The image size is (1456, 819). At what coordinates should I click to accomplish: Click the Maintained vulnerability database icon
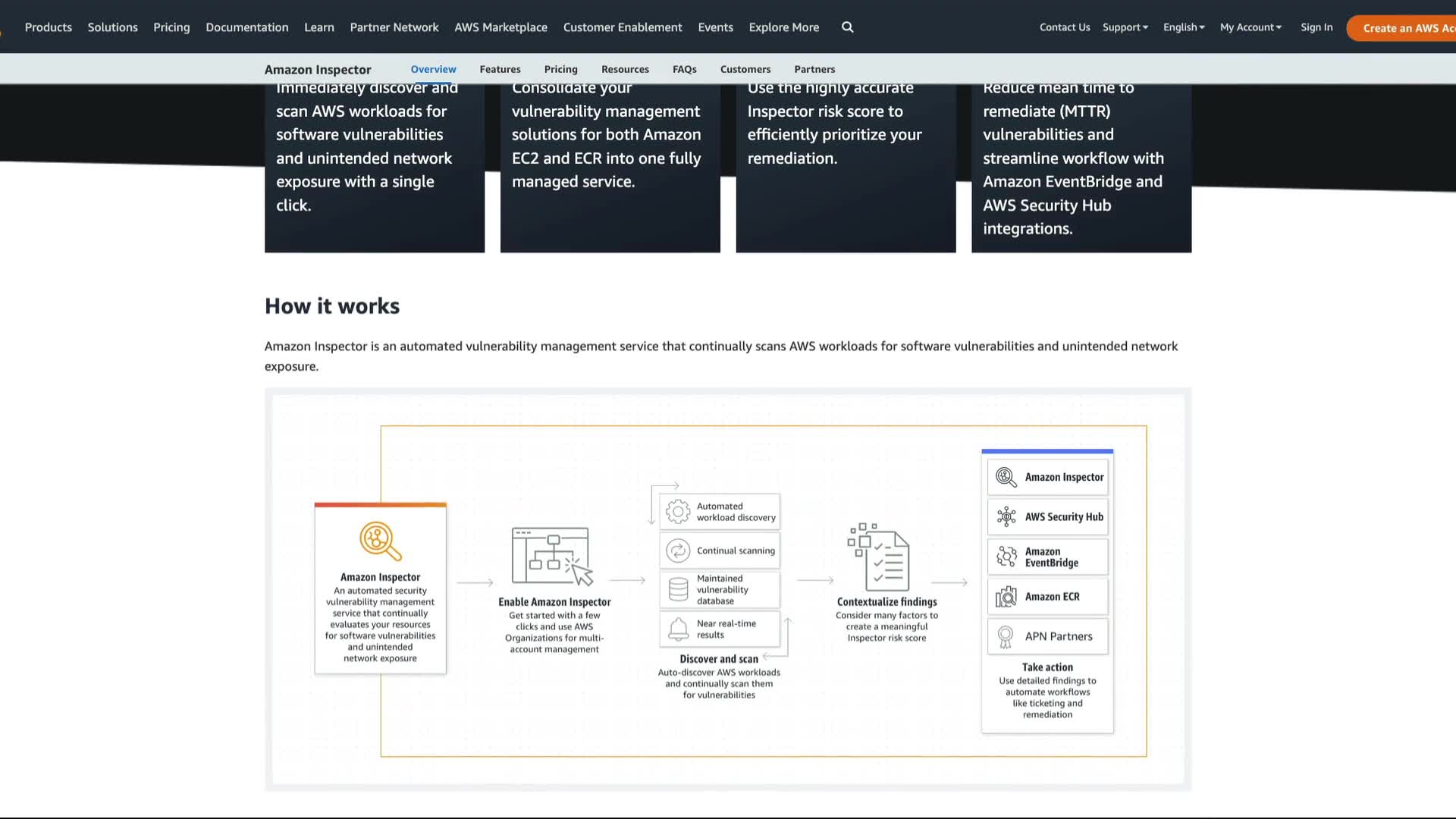pos(678,589)
